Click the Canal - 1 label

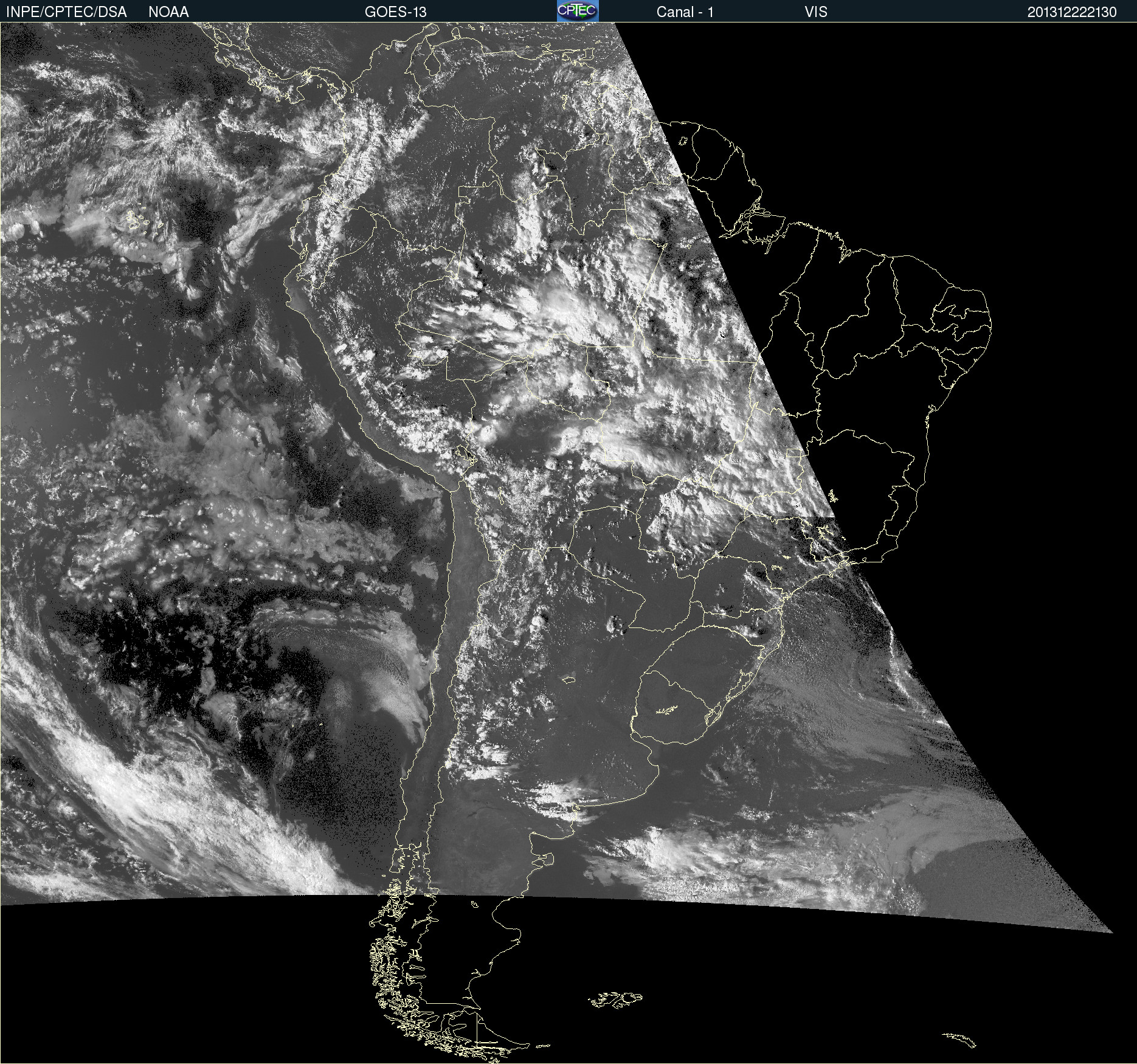click(685, 12)
